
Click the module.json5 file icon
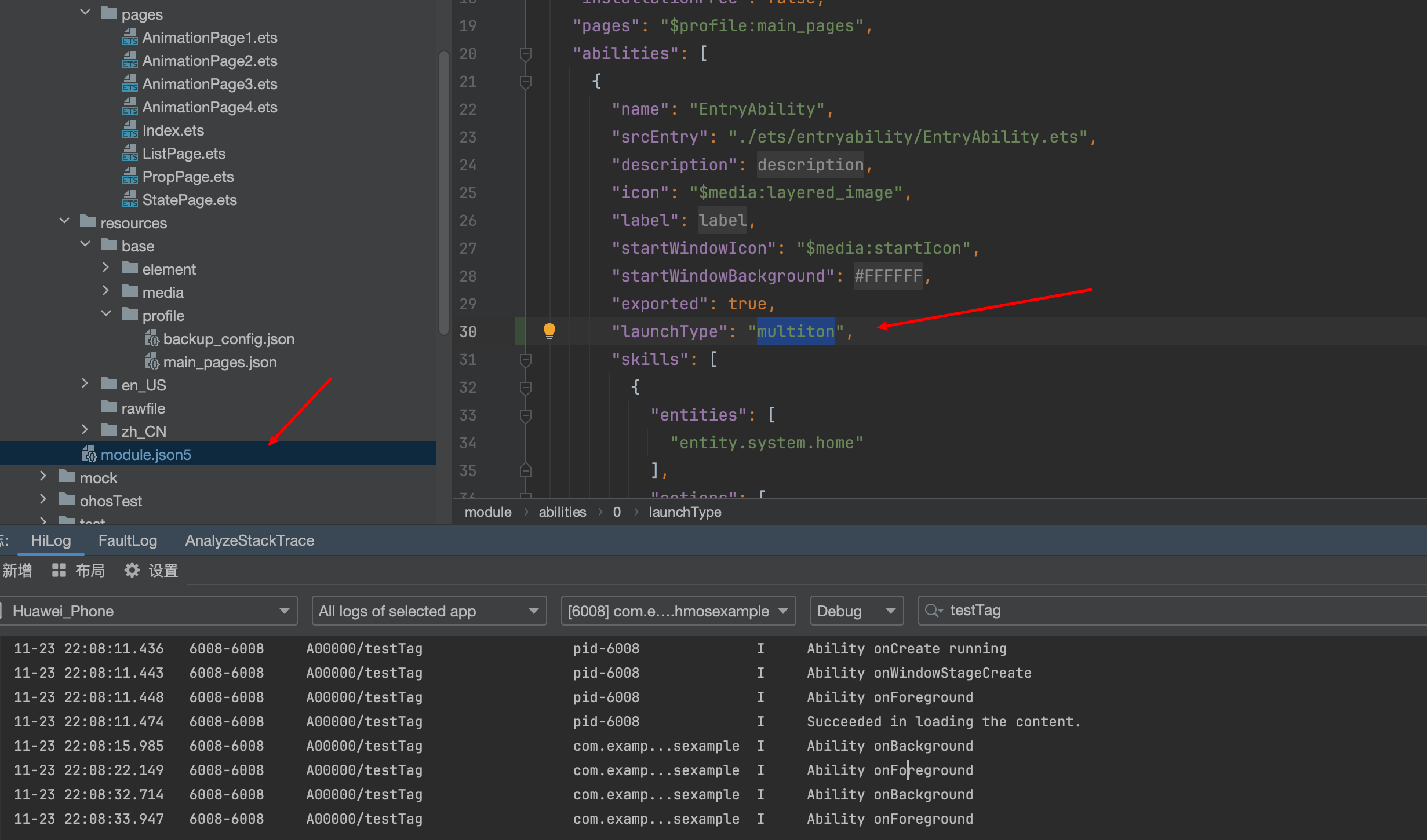point(89,455)
